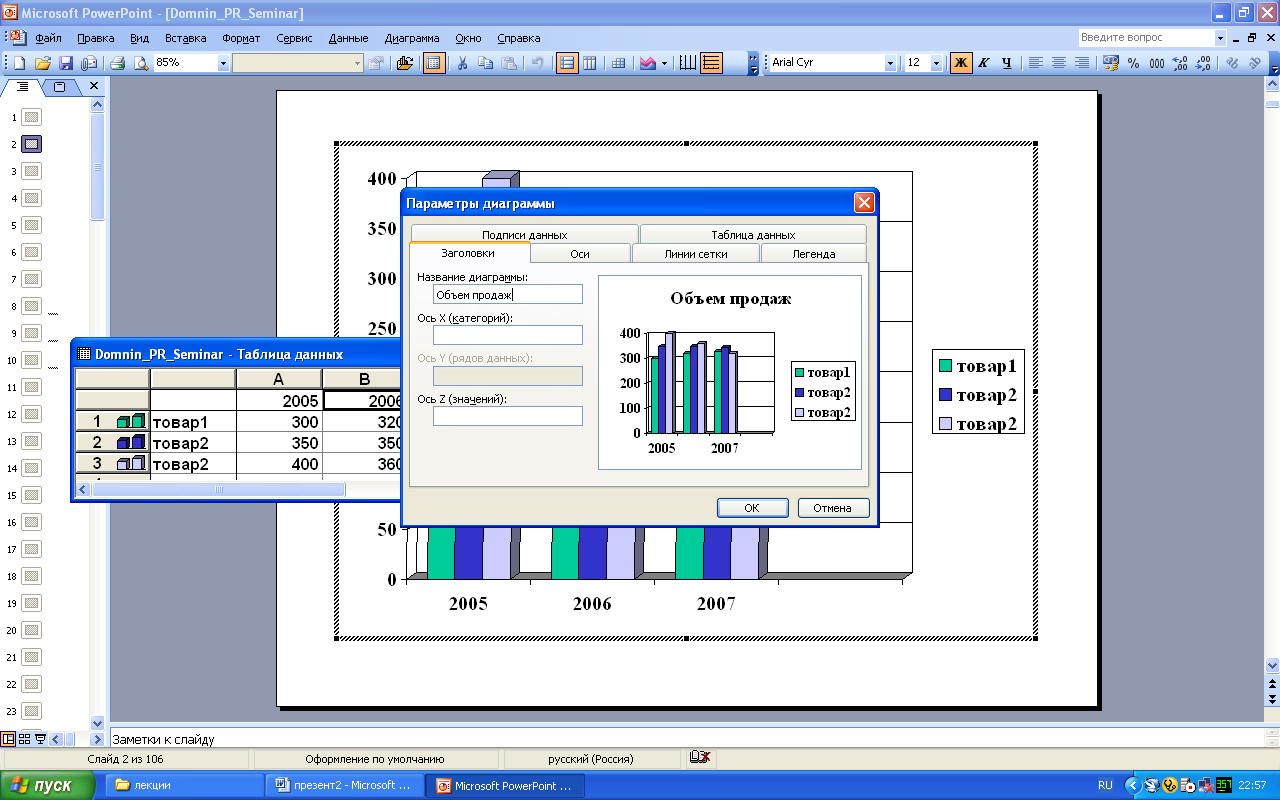
Task: Open print preview via the magnifier icon
Action: 140,63
